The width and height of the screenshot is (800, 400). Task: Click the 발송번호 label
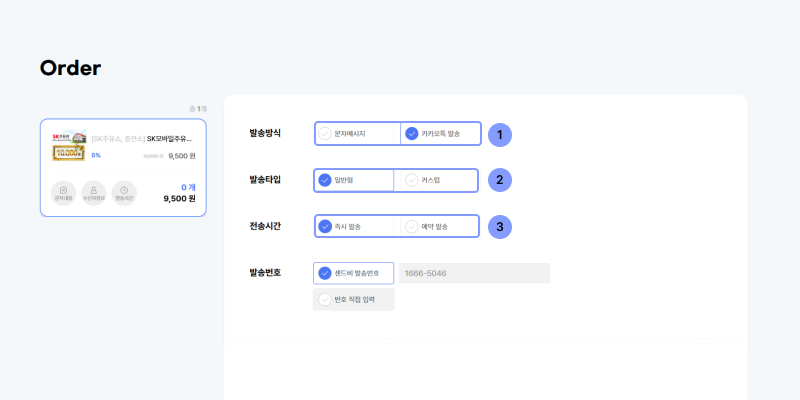(265, 272)
